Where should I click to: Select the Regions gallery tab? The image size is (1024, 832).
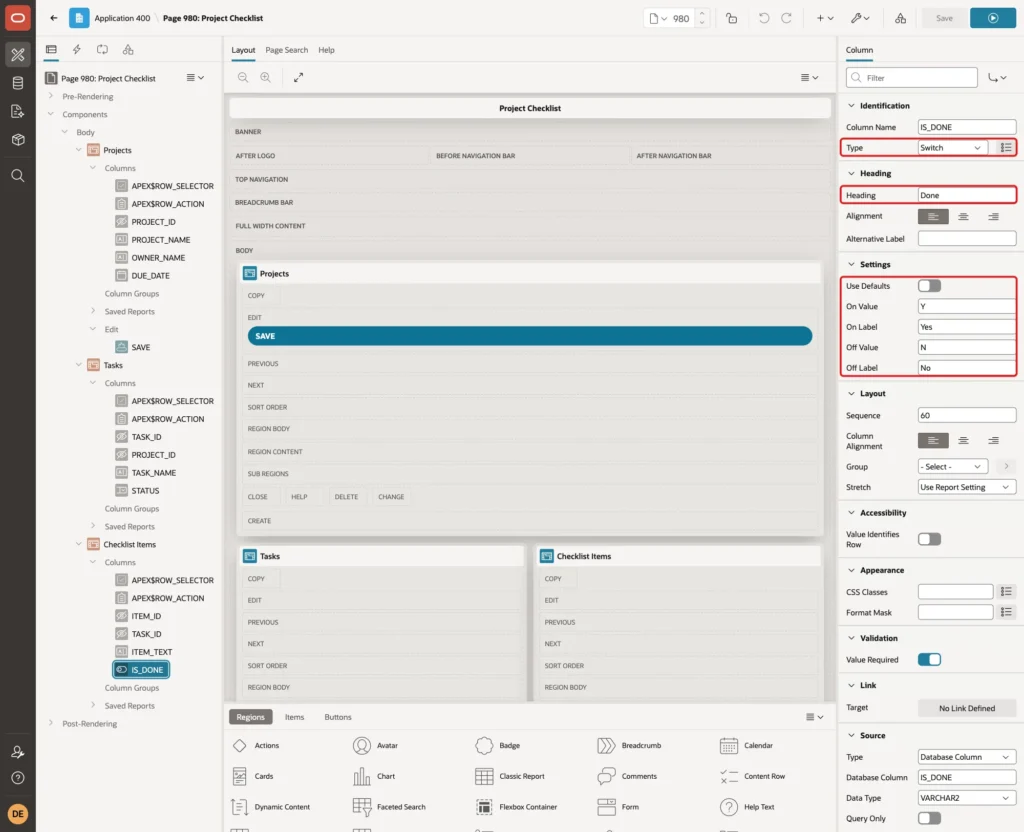click(x=250, y=717)
